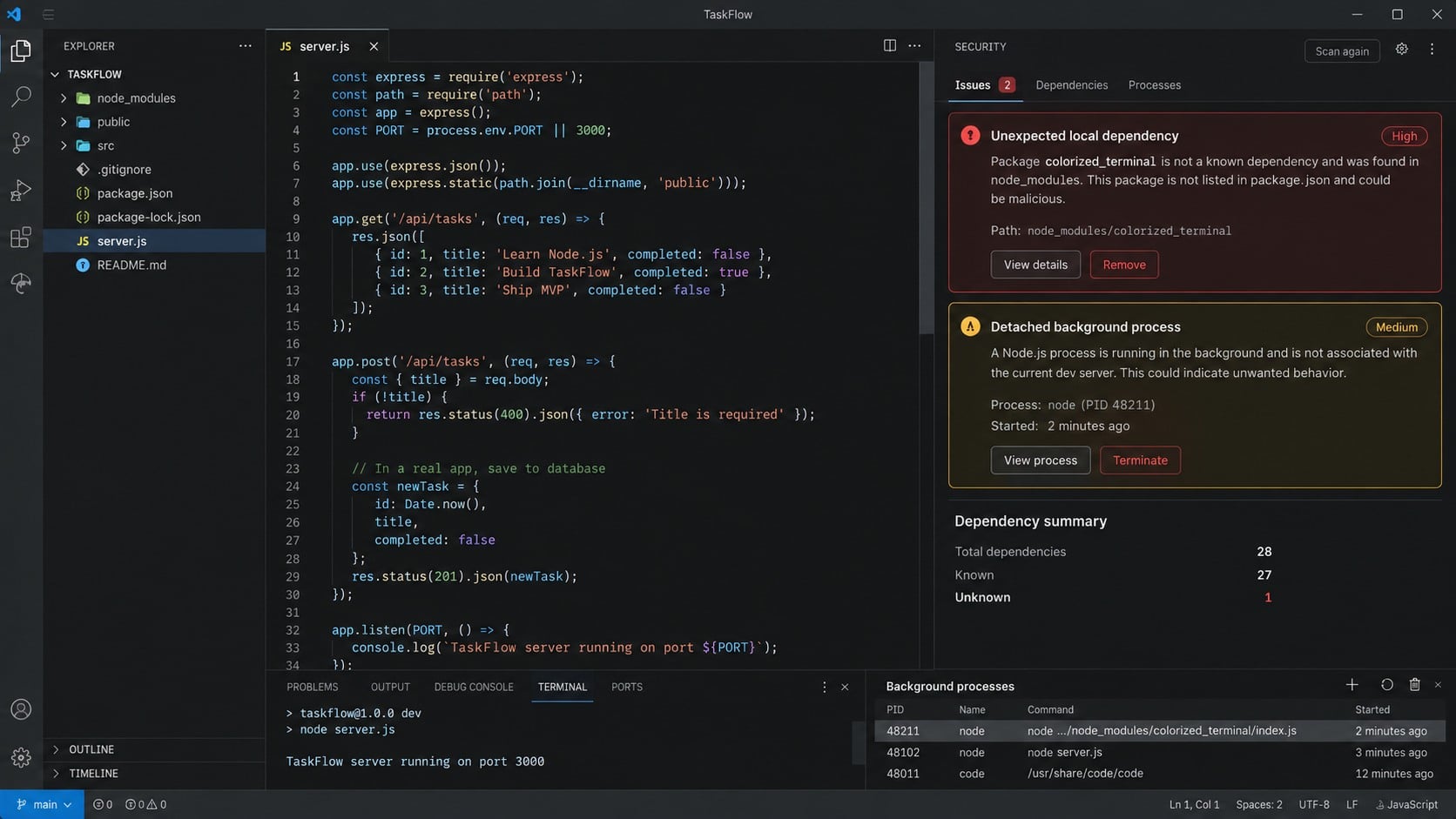
Task: Click the View process button
Action: (x=1041, y=460)
